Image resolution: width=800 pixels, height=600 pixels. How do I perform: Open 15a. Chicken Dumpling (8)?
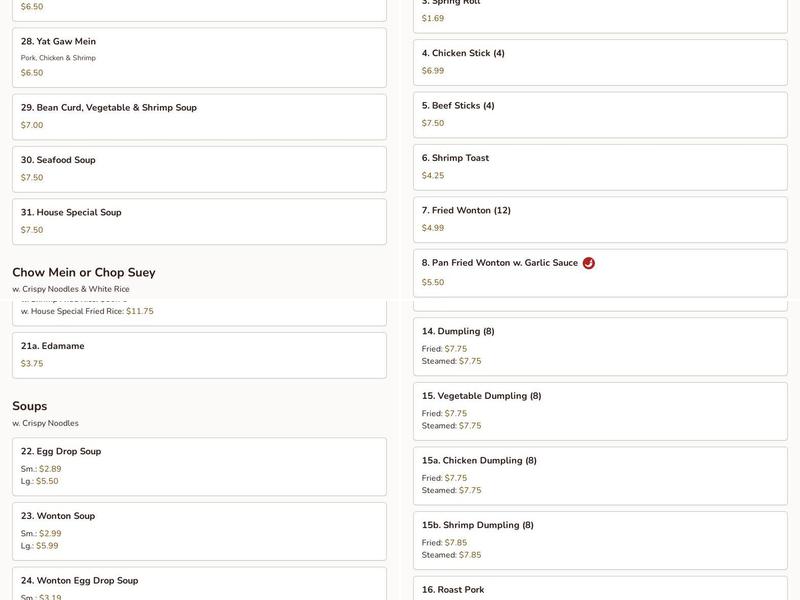point(600,476)
